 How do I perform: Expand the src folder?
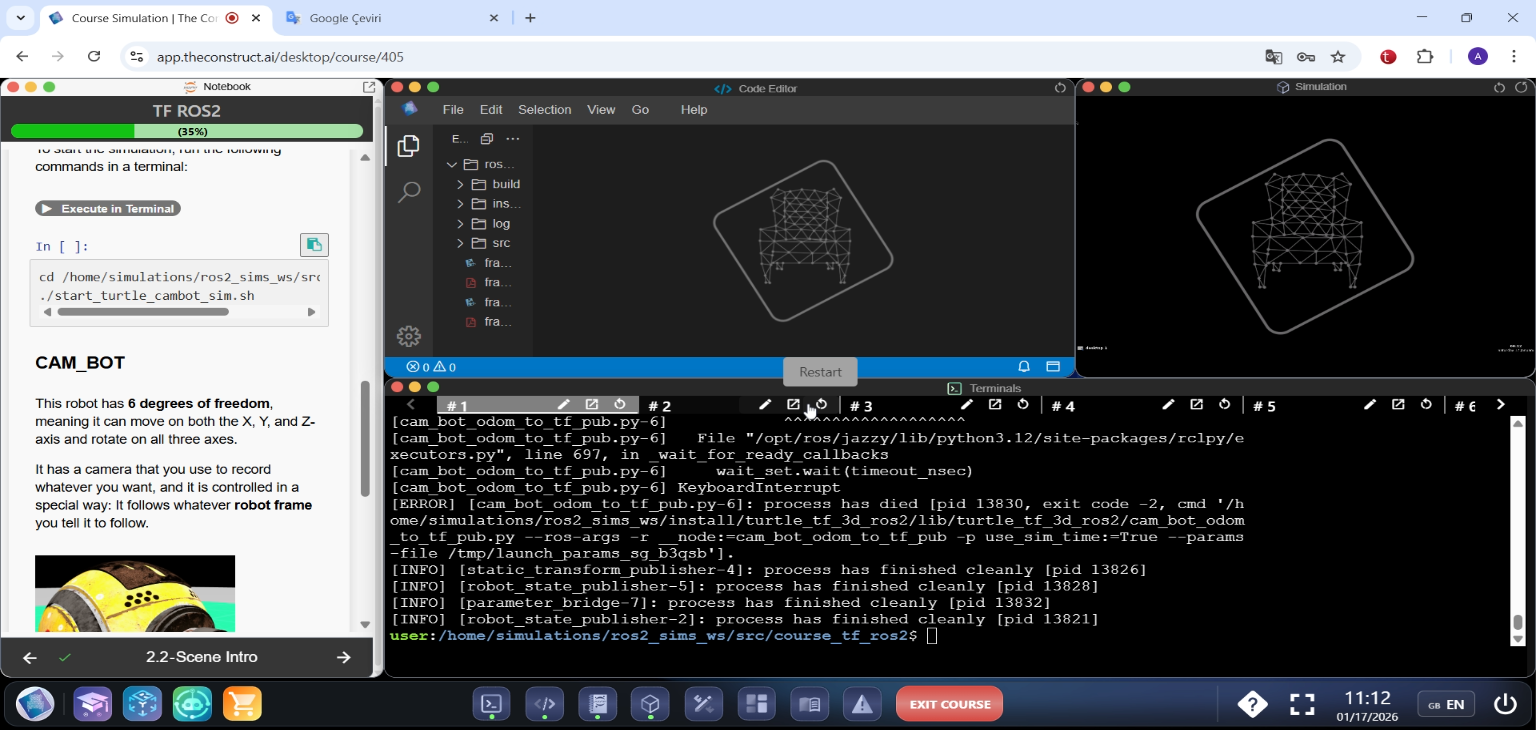coord(461,243)
